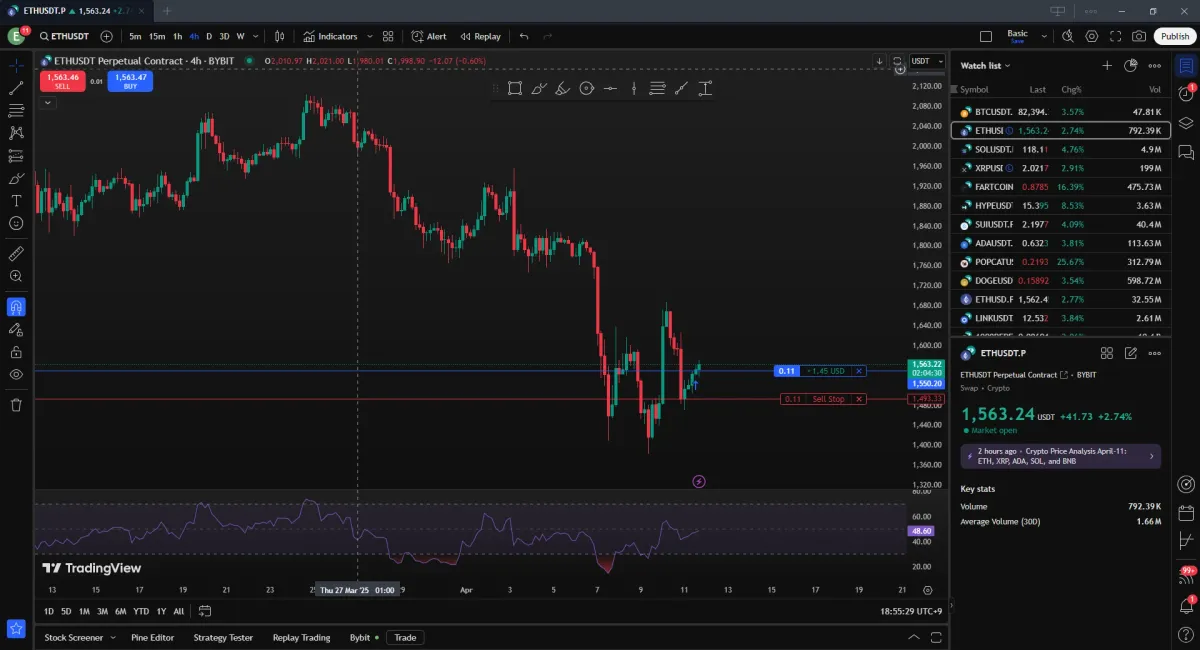Open watch list advanced view pie icon
Image resolution: width=1200 pixels, height=650 pixels.
click(1131, 65)
